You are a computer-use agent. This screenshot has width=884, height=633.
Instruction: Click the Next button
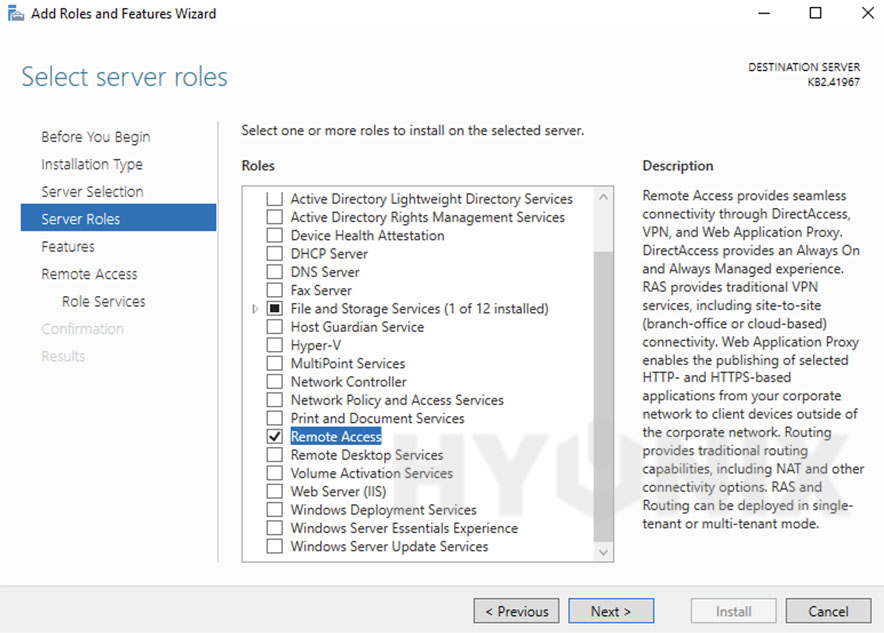pos(611,610)
